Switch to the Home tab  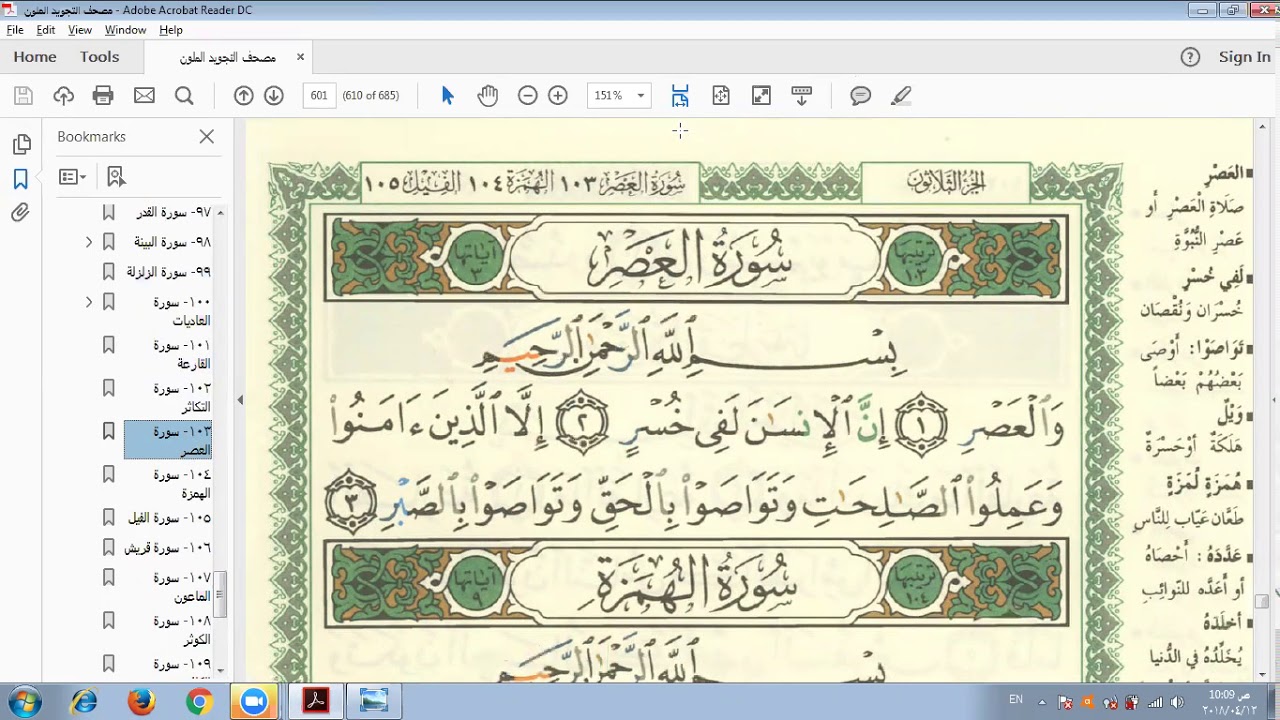[x=35, y=57]
